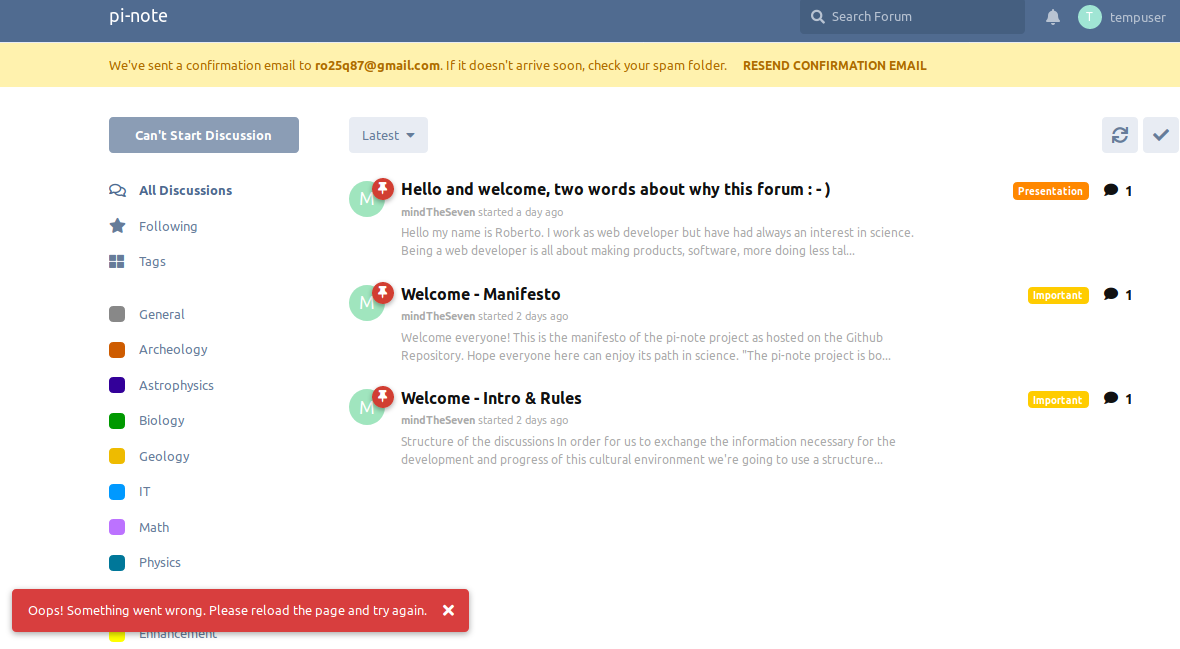Click the tempuser username

coord(1137,17)
